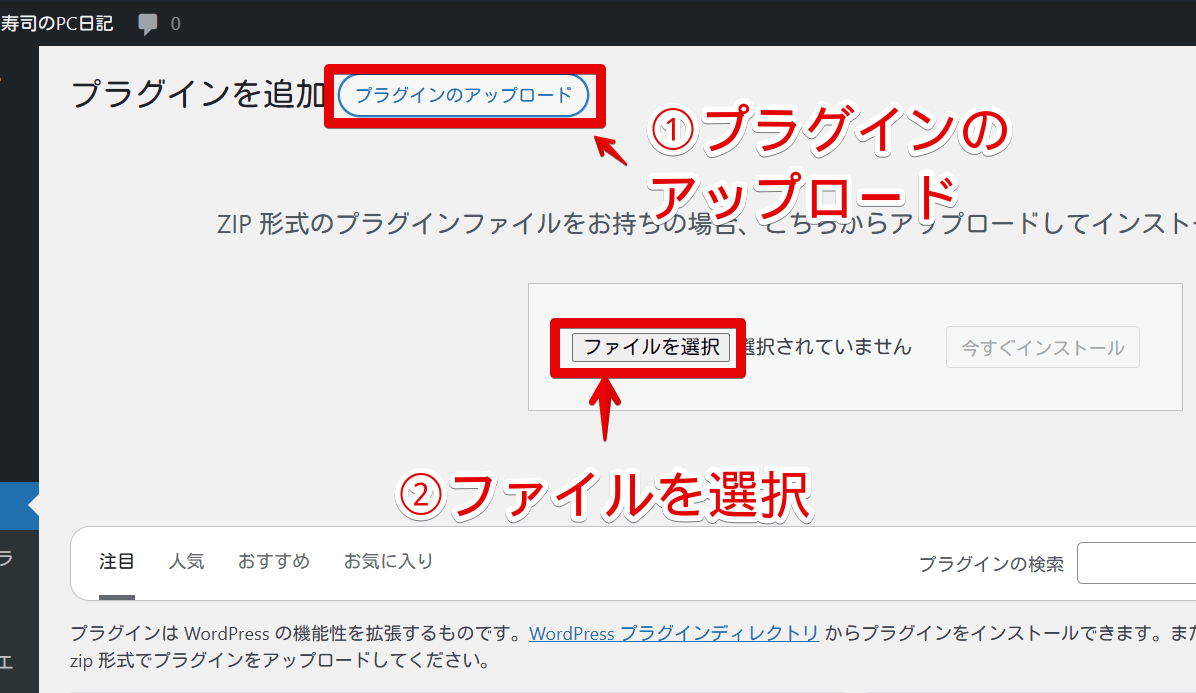Image resolution: width=1196 pixels, height=693 pixels.
Task: Switch to the 注目 tab
Action: 117,562
